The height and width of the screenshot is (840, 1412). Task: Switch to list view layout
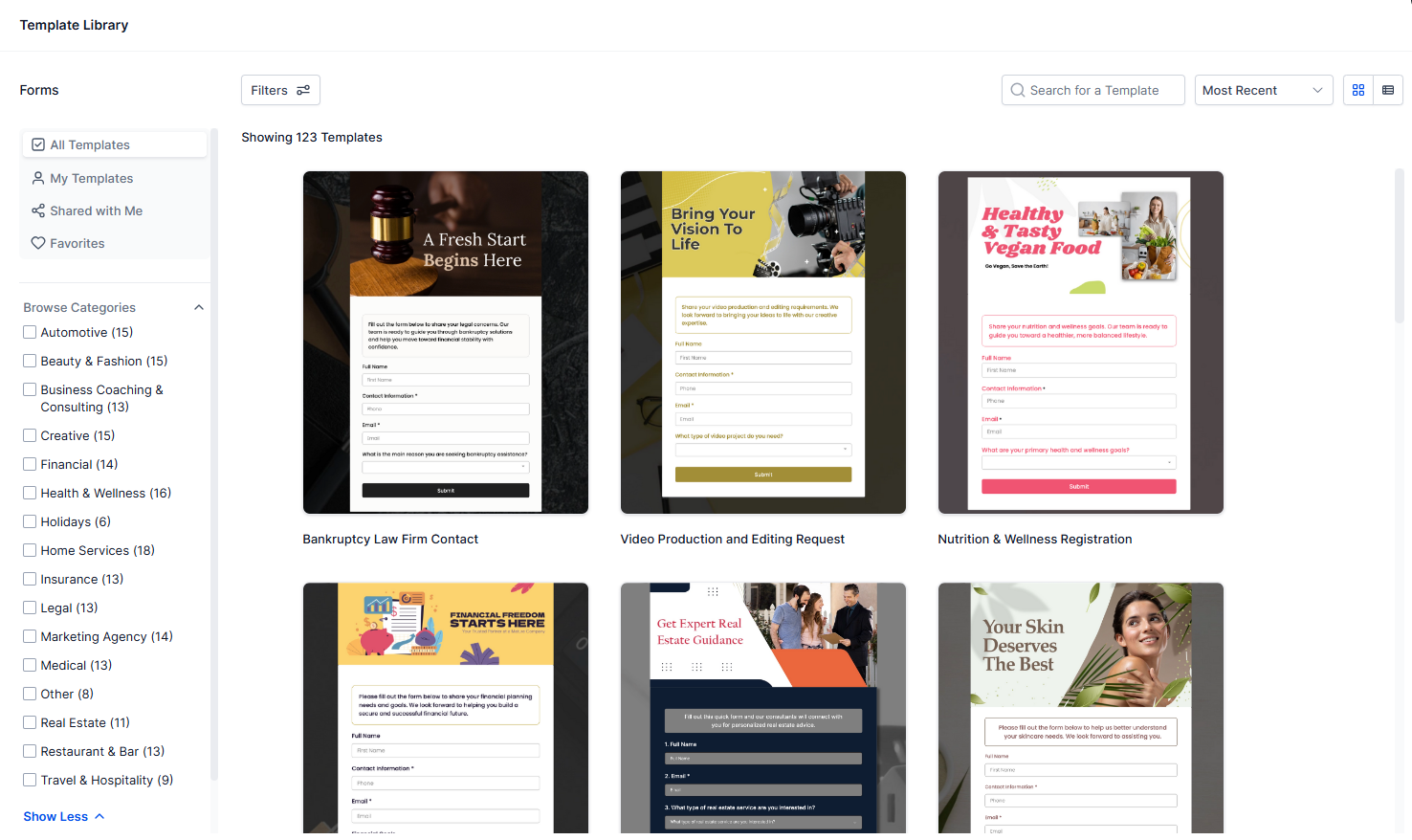pyautogui.click(x=1387, y=90)
